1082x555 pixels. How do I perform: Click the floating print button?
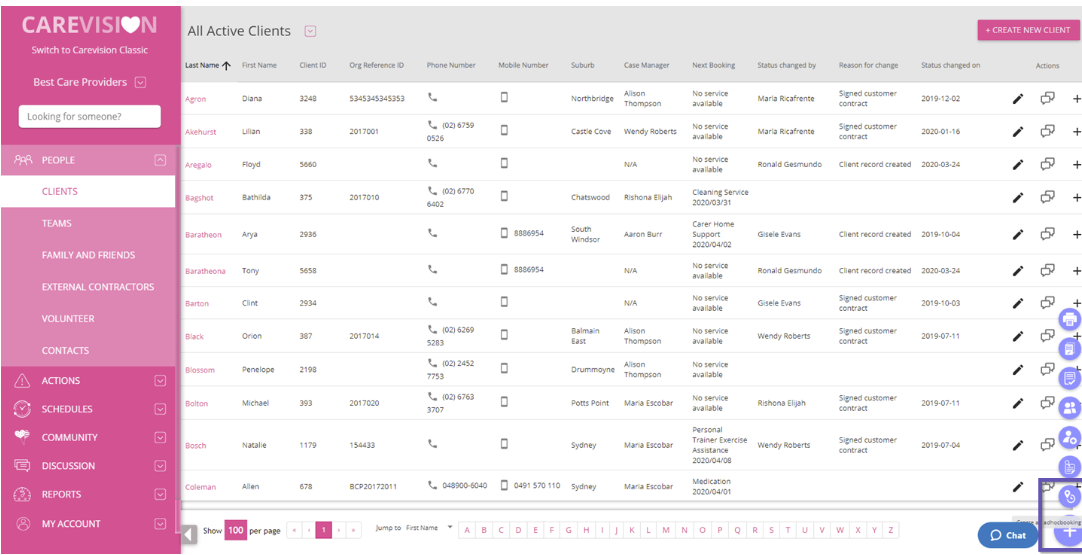pos(1070,319)
